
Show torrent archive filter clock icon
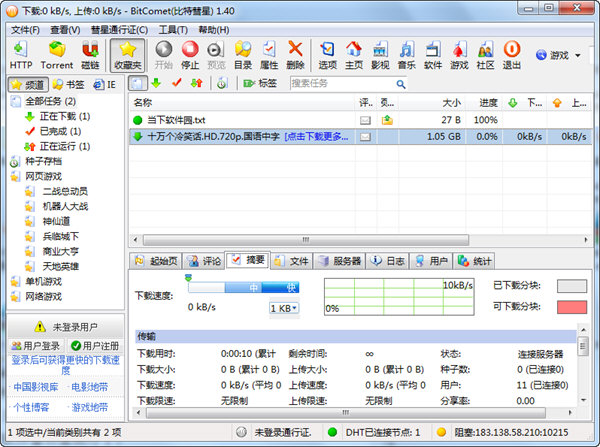point(222,83)
